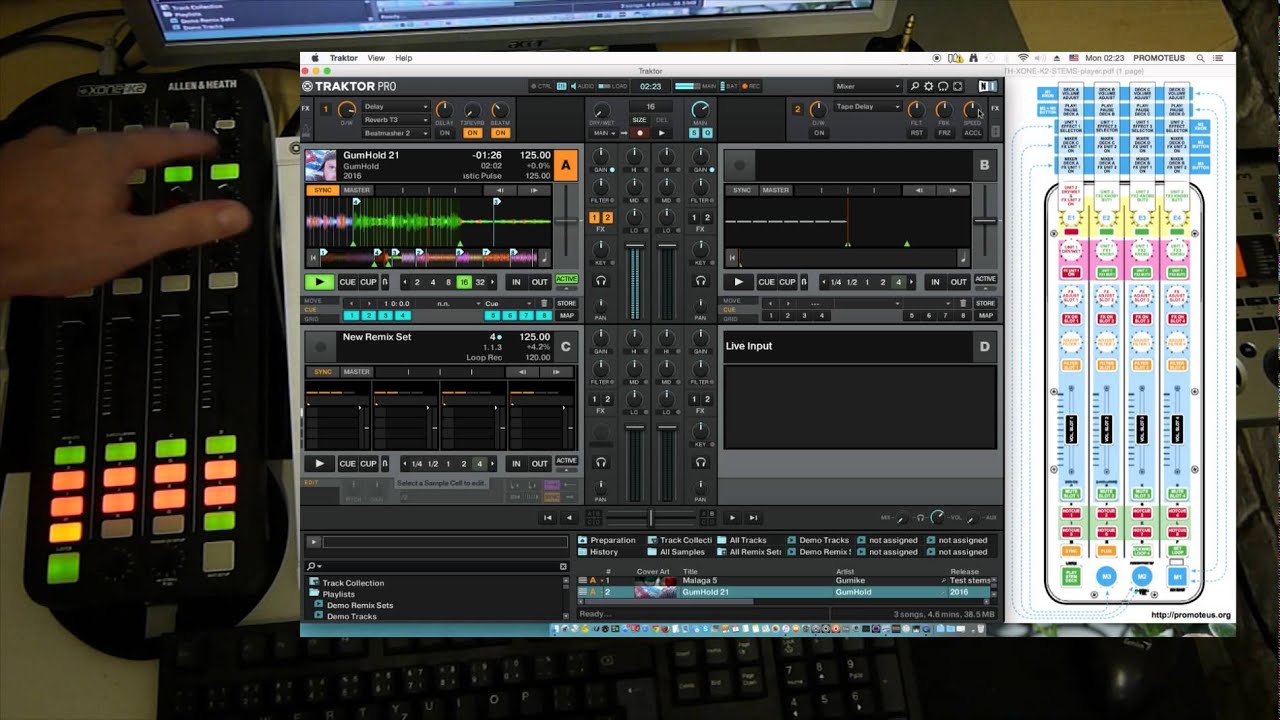
Task: Play the loop recorder
Action: point(661,132)
